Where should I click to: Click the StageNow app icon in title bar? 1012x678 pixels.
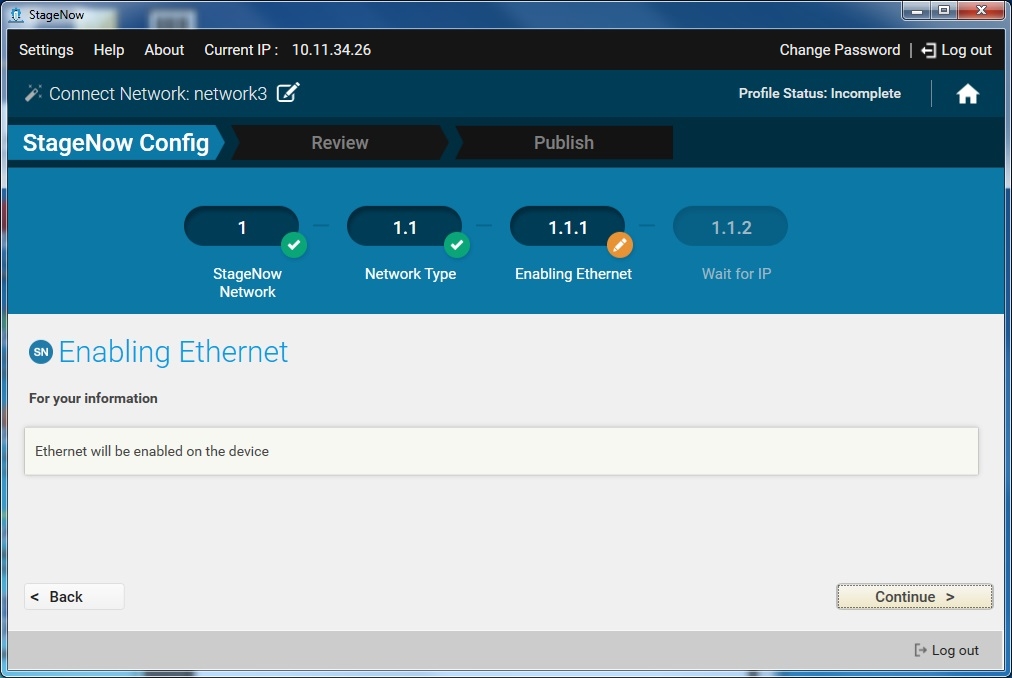[15, 14]
